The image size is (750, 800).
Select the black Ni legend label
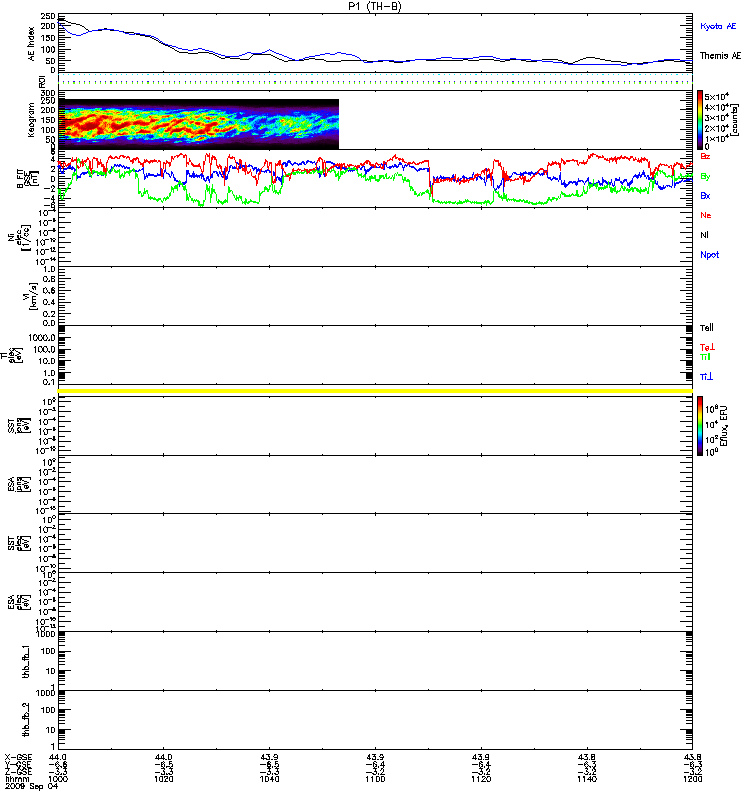point(704,235)
